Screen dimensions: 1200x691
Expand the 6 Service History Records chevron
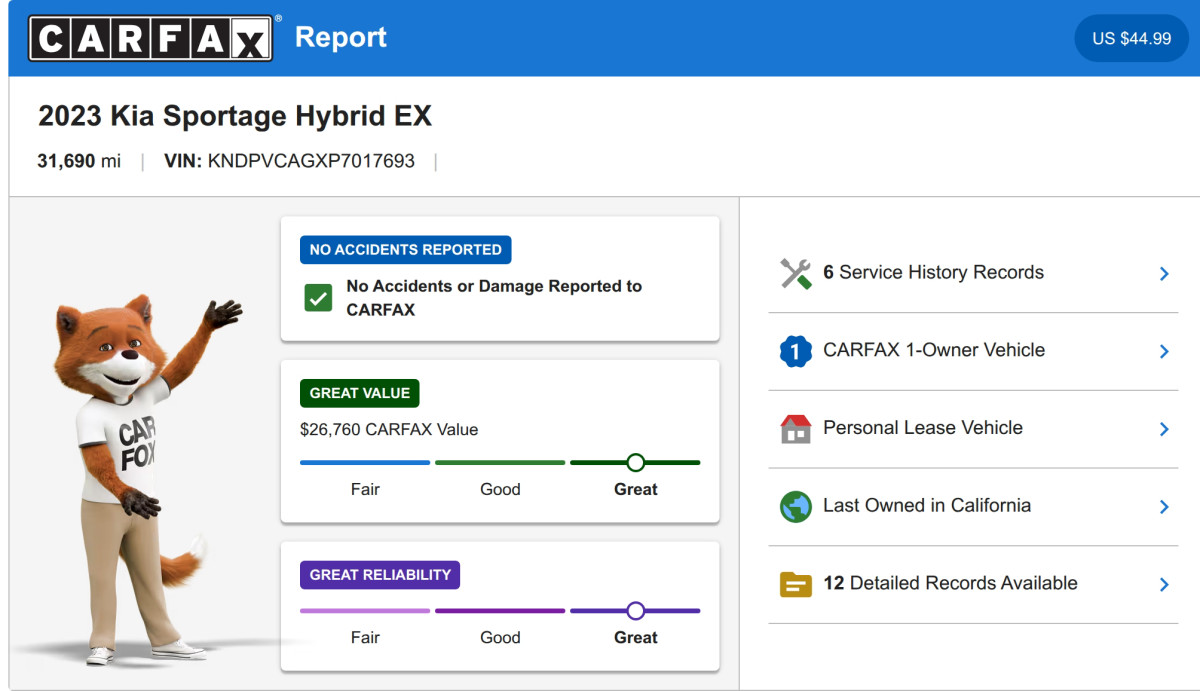[x=1164, y=274]
